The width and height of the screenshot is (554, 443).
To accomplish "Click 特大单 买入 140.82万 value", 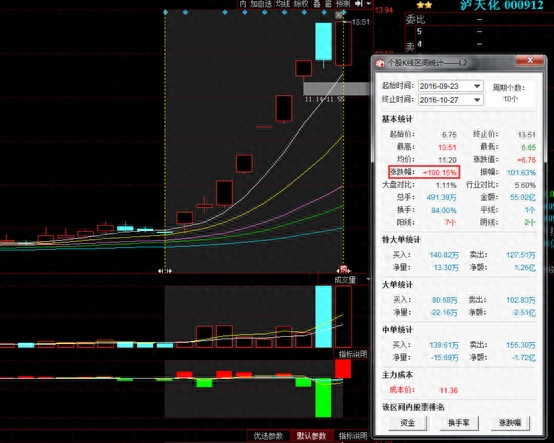I will (x=443, y=255).
